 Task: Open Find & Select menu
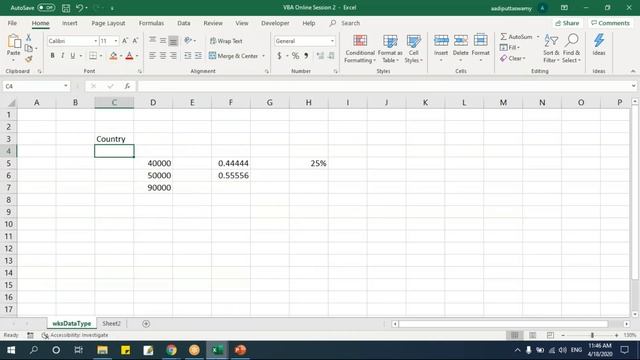tap(571, 49)
